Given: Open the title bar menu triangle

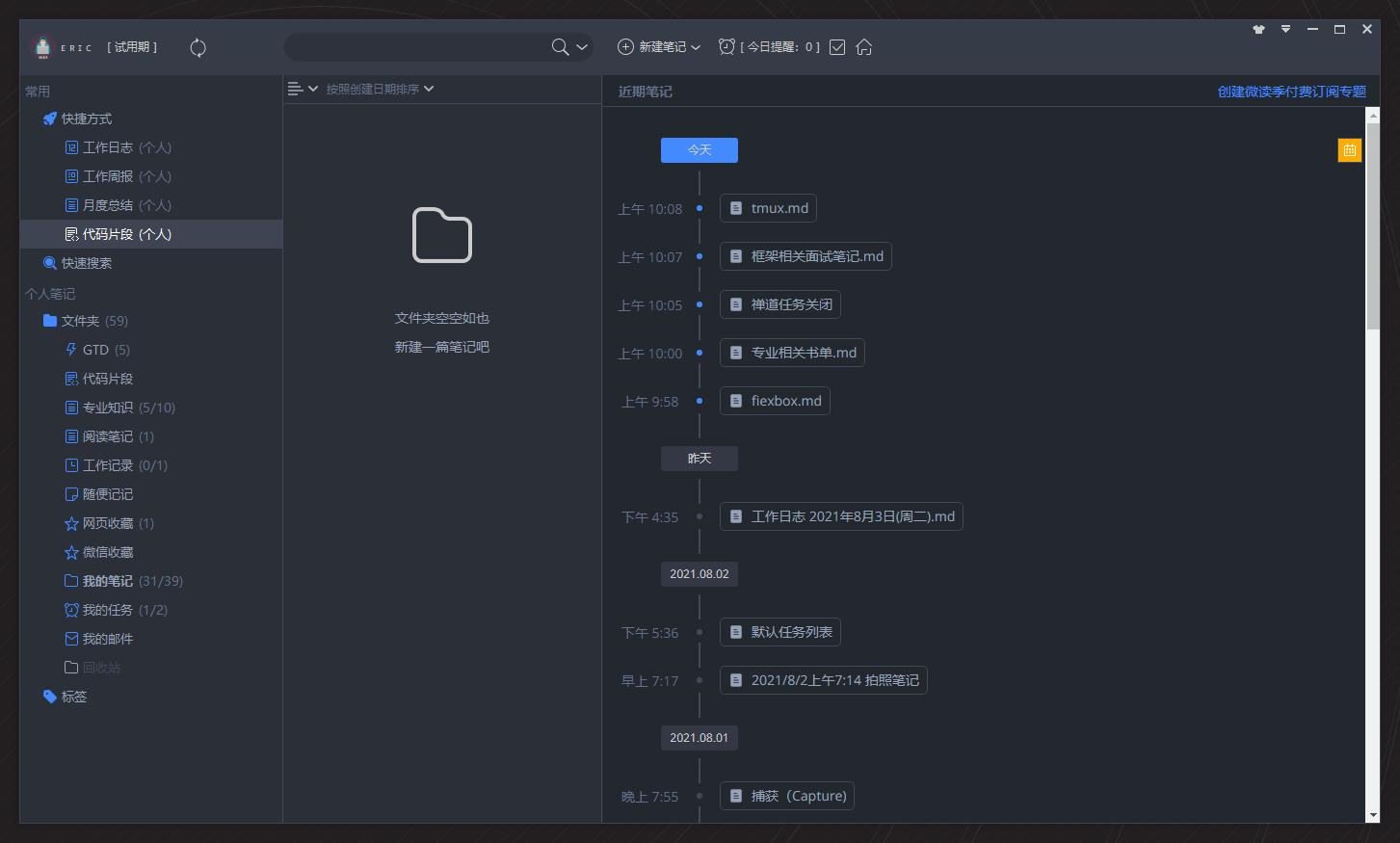Looking at the screenshot, I should tap(1285, 29).
